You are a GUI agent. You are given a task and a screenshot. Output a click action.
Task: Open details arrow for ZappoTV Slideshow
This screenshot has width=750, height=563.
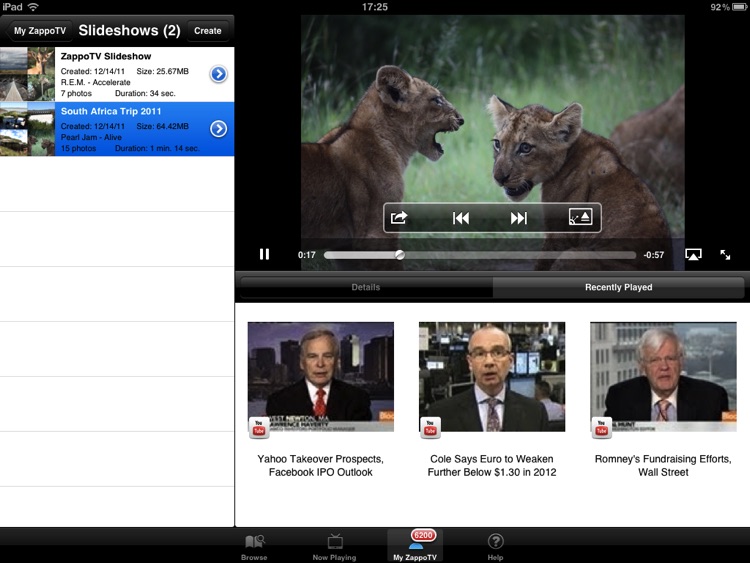click(219, 74)
